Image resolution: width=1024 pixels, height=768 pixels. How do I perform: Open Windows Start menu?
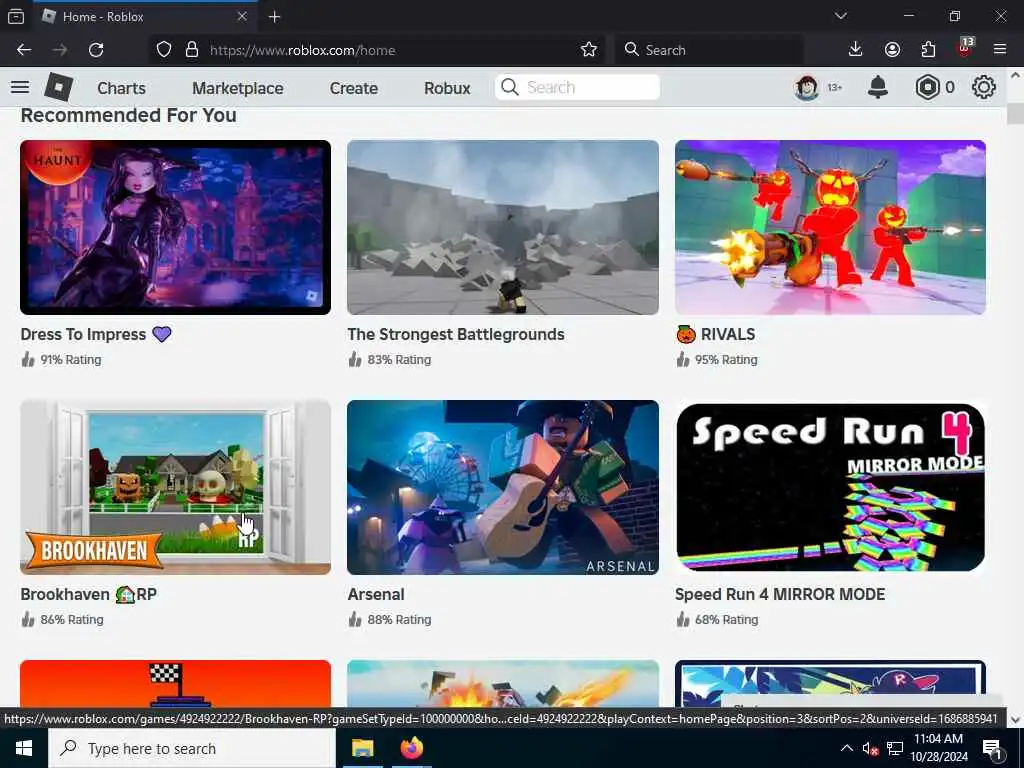pos(24,748)
